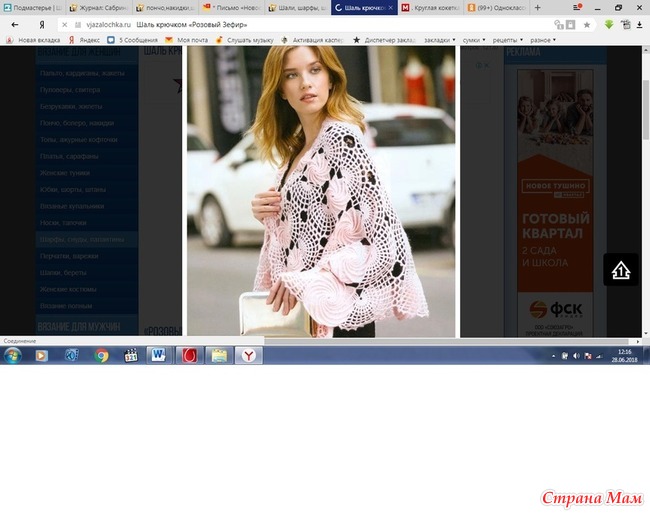Screen dimensions: 650x513
Task: Open the downloads arrow in the toolbar
Action: [639, 24]
